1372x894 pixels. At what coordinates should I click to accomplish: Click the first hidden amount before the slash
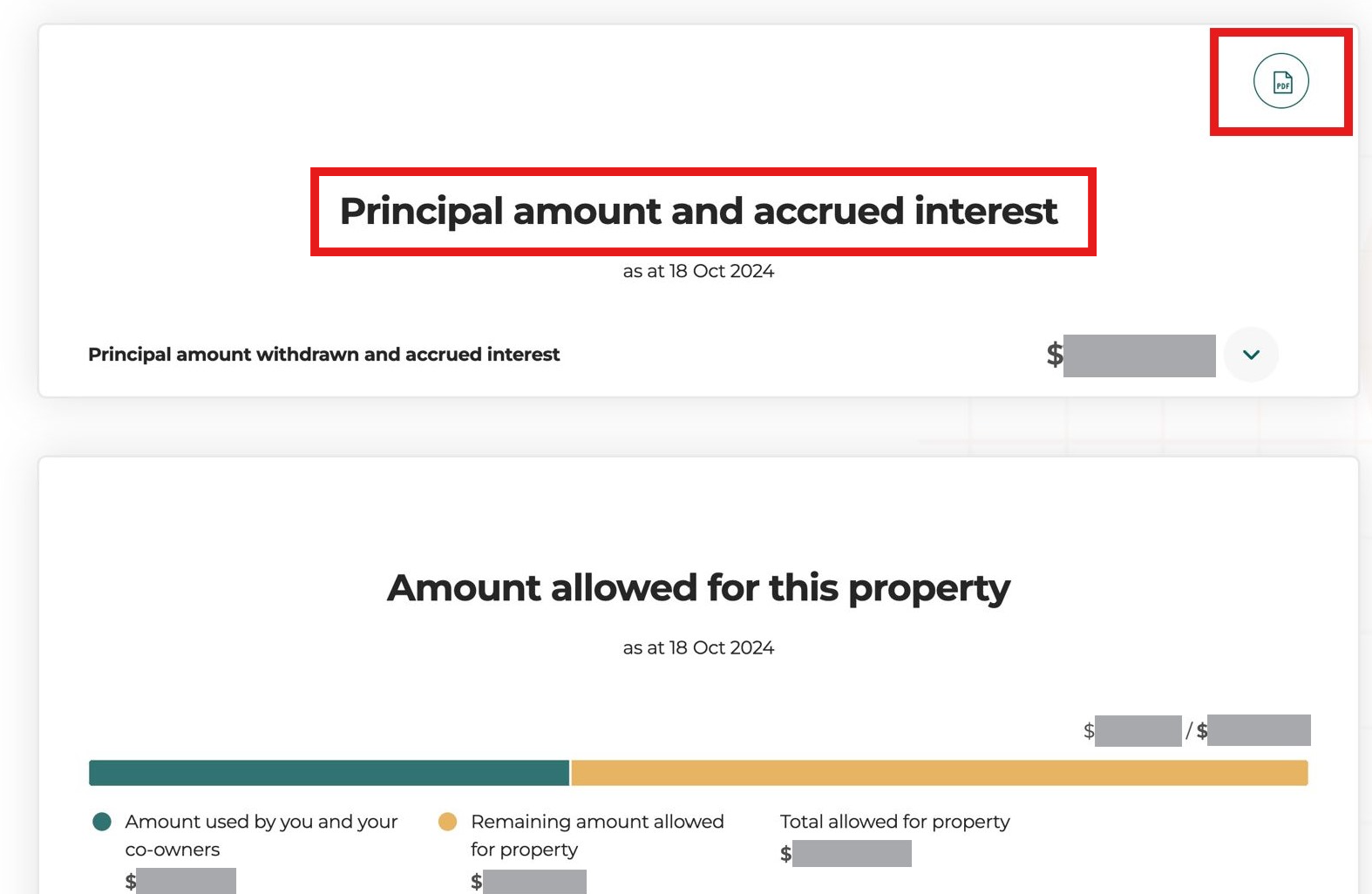tap(1132, 731)
